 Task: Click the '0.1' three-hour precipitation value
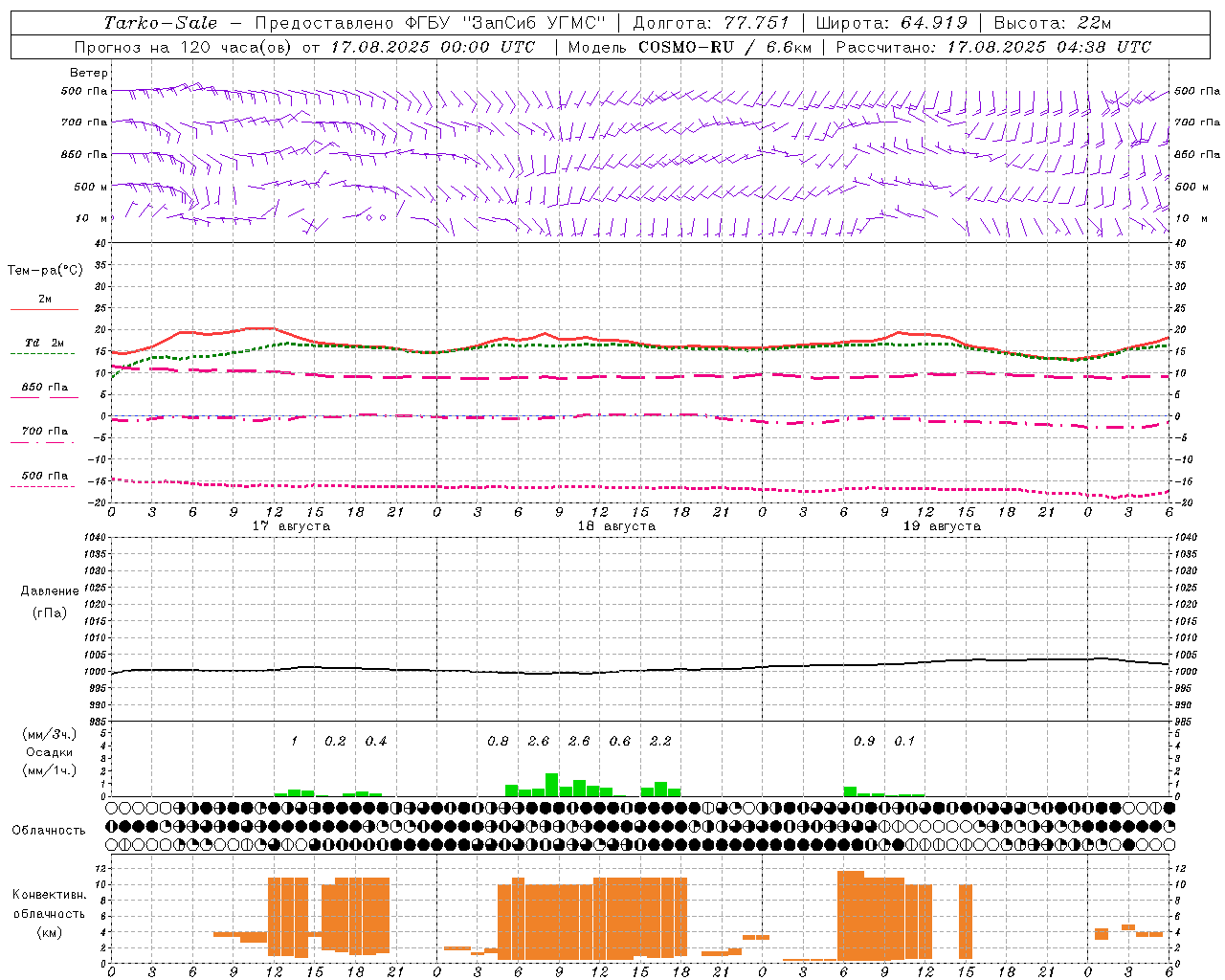[x=904, y=742]
